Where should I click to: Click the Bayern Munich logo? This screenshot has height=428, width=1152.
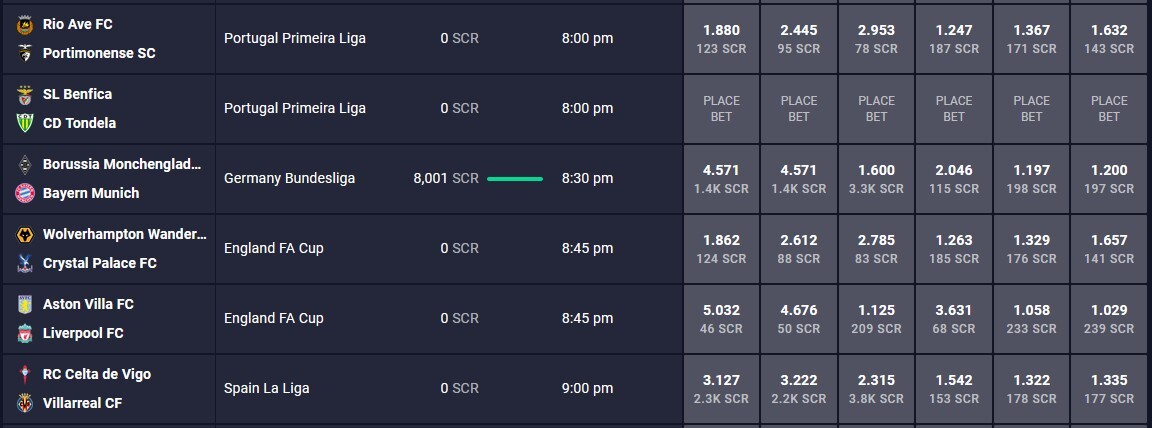point(25,193)
